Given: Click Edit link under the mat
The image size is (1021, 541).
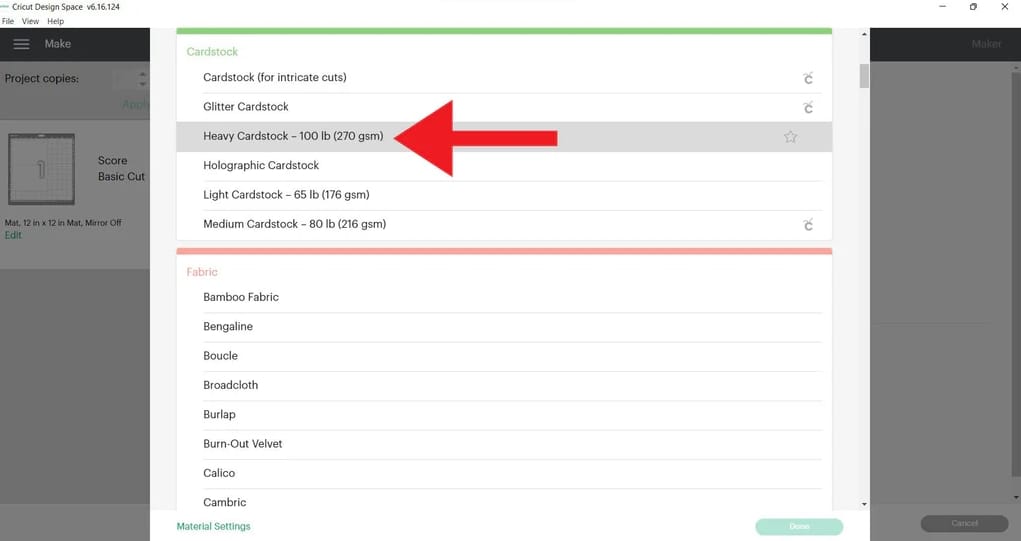Looking at the screenshot, I should point(13,235).
